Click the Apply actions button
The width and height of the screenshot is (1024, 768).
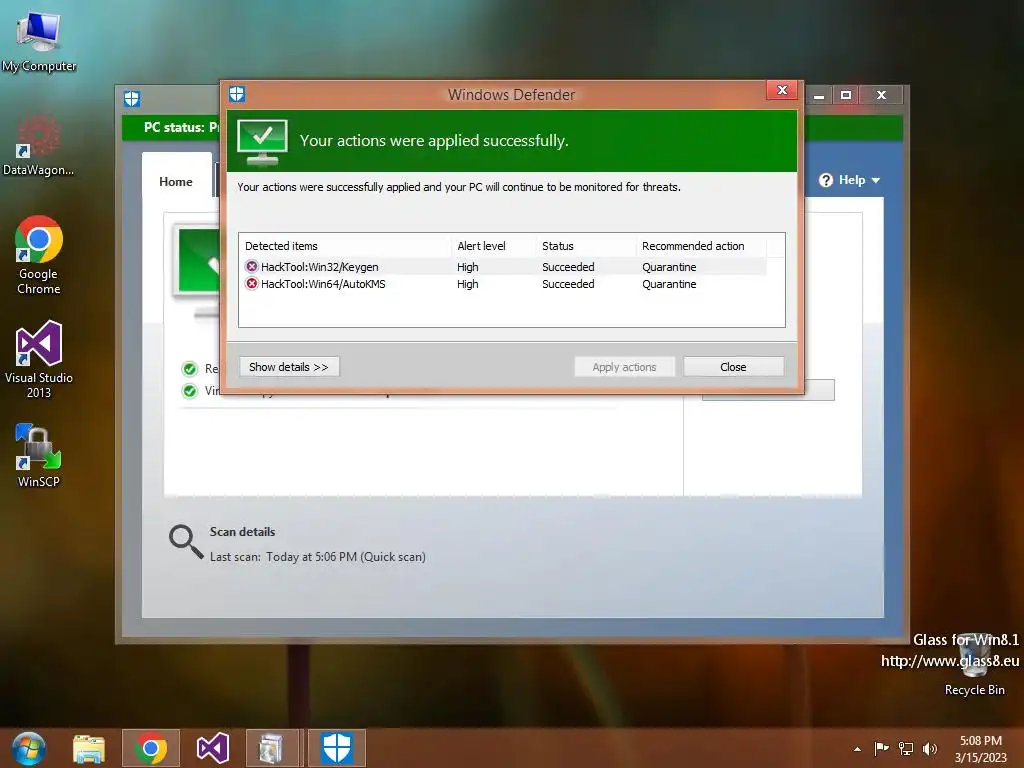pyautogui.click(x=624, y=366)
